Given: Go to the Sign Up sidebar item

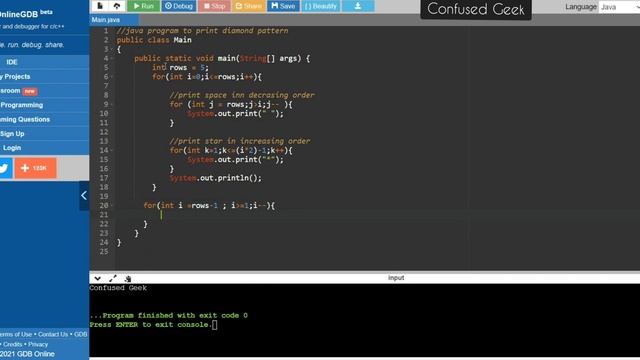Looking at the screenshot, I should tap(44, 133).
